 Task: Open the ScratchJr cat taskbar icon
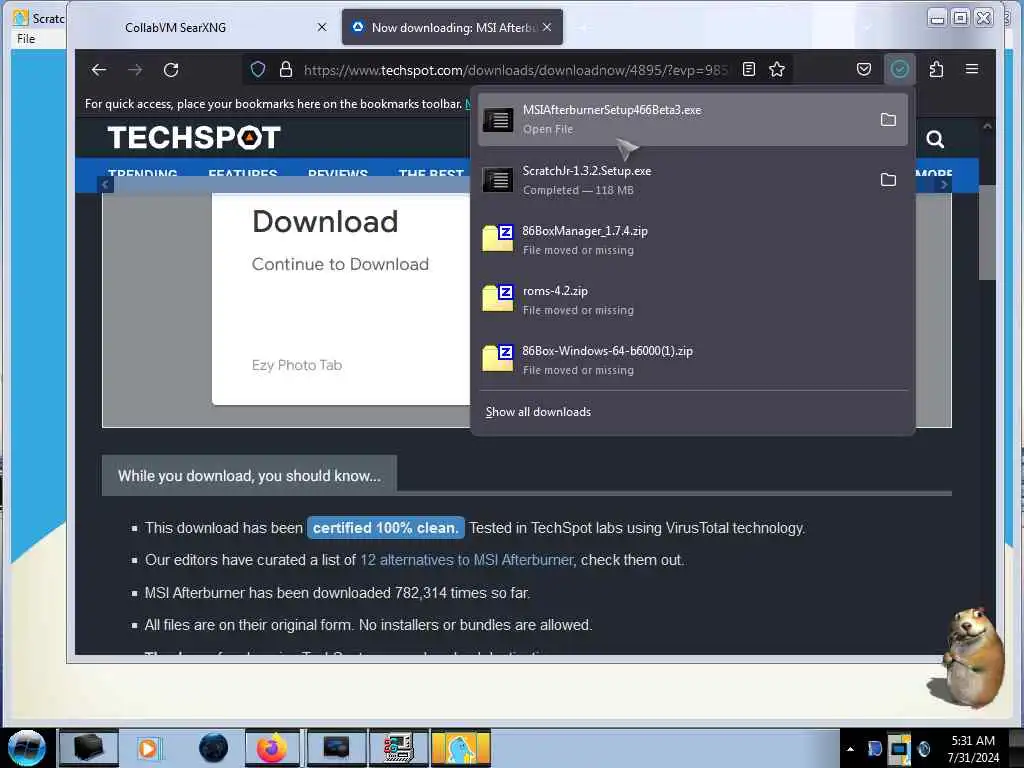click(460, 748)
